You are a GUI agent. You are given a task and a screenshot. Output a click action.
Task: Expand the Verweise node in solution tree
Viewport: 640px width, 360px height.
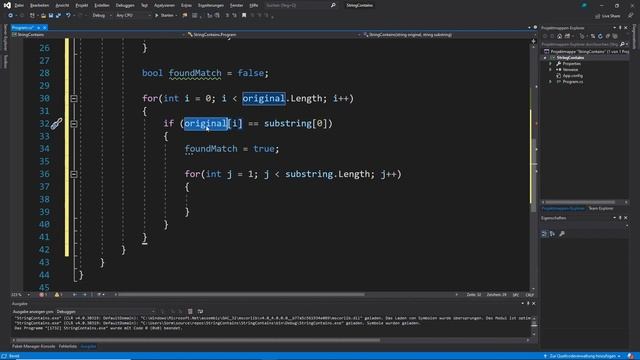550,70
